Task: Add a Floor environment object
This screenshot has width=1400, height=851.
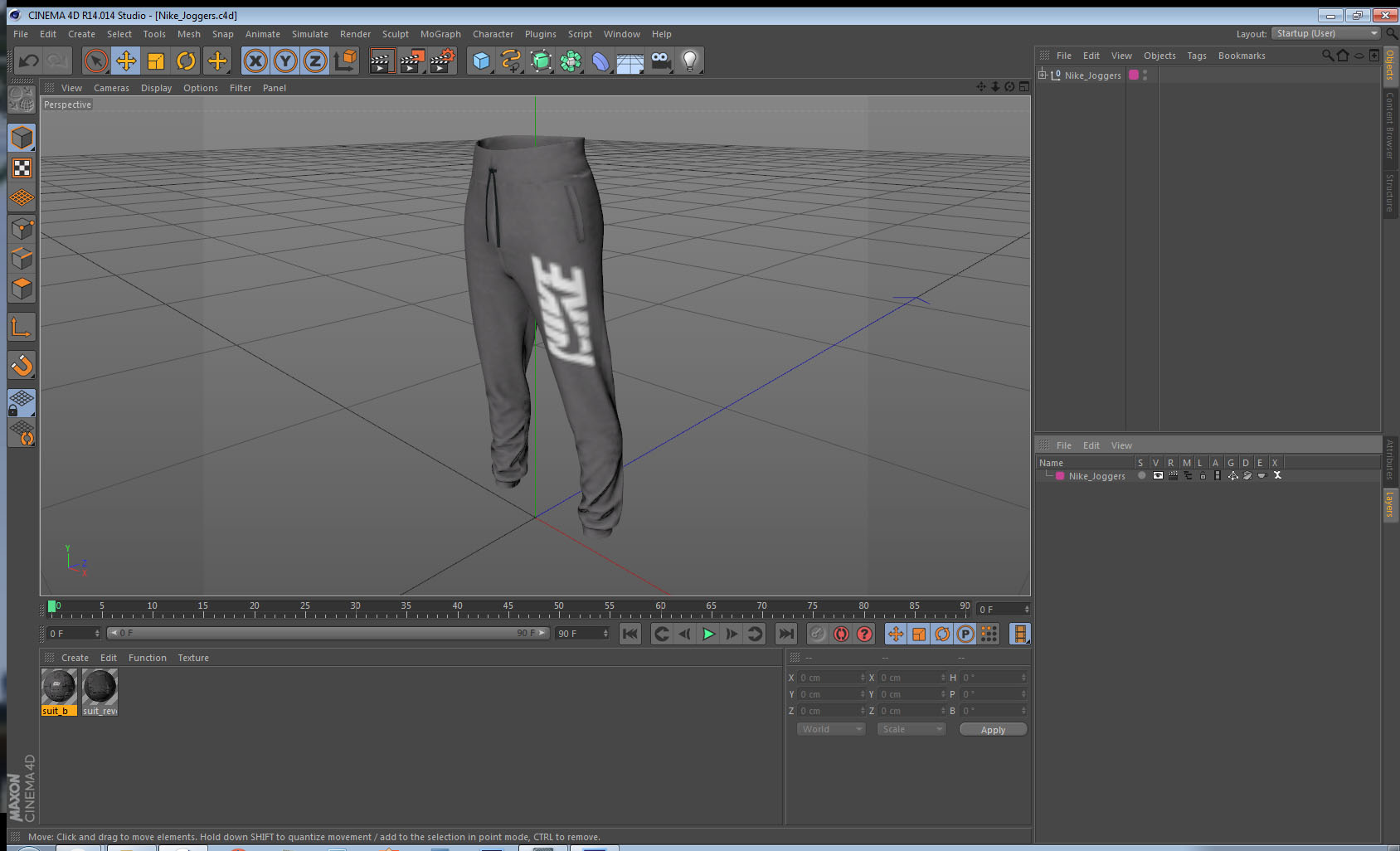Action: (x=630, y=61)
